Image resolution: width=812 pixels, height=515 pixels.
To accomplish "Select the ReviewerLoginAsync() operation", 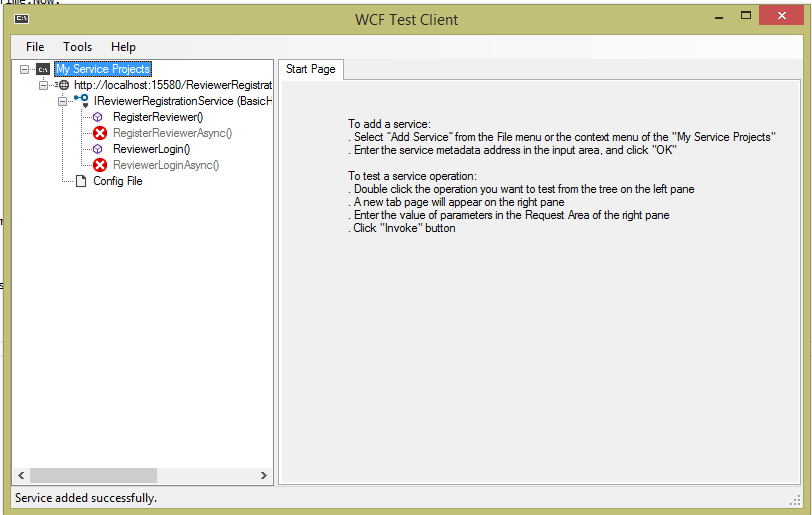I will point(166,165).
